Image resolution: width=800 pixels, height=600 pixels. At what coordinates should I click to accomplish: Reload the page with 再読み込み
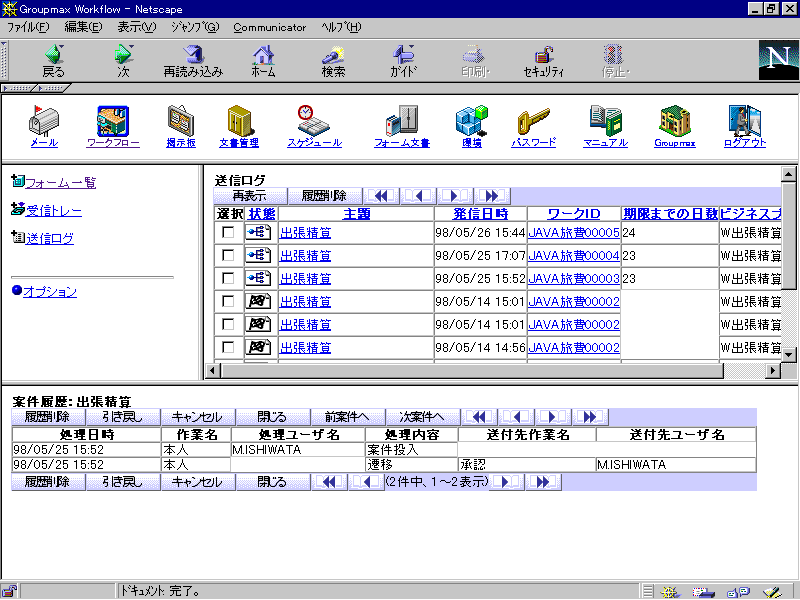click(193, 61)
